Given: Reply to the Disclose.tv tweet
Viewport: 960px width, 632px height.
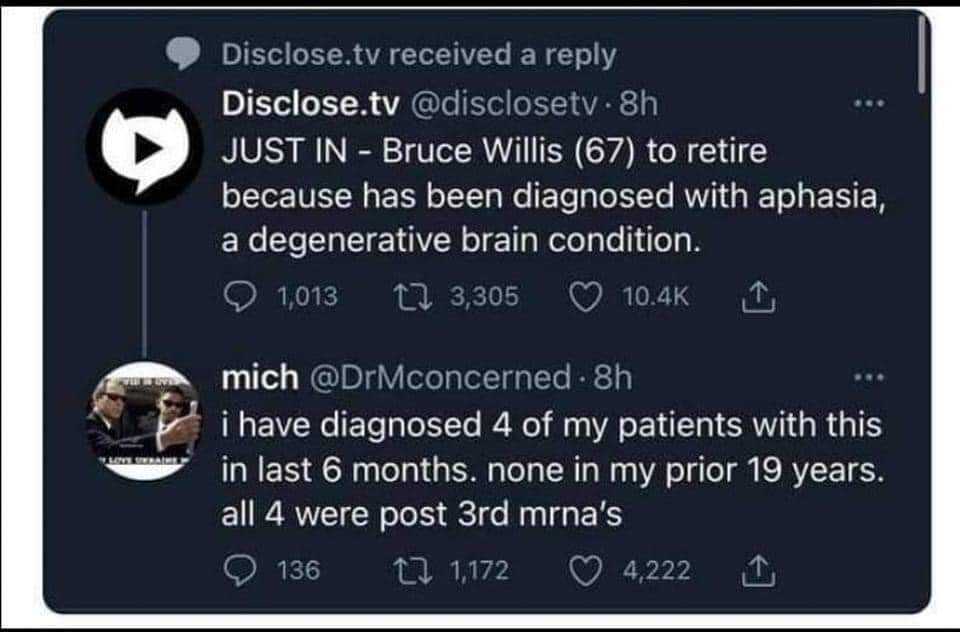Looking at the screenshot, I should point(238,296).
